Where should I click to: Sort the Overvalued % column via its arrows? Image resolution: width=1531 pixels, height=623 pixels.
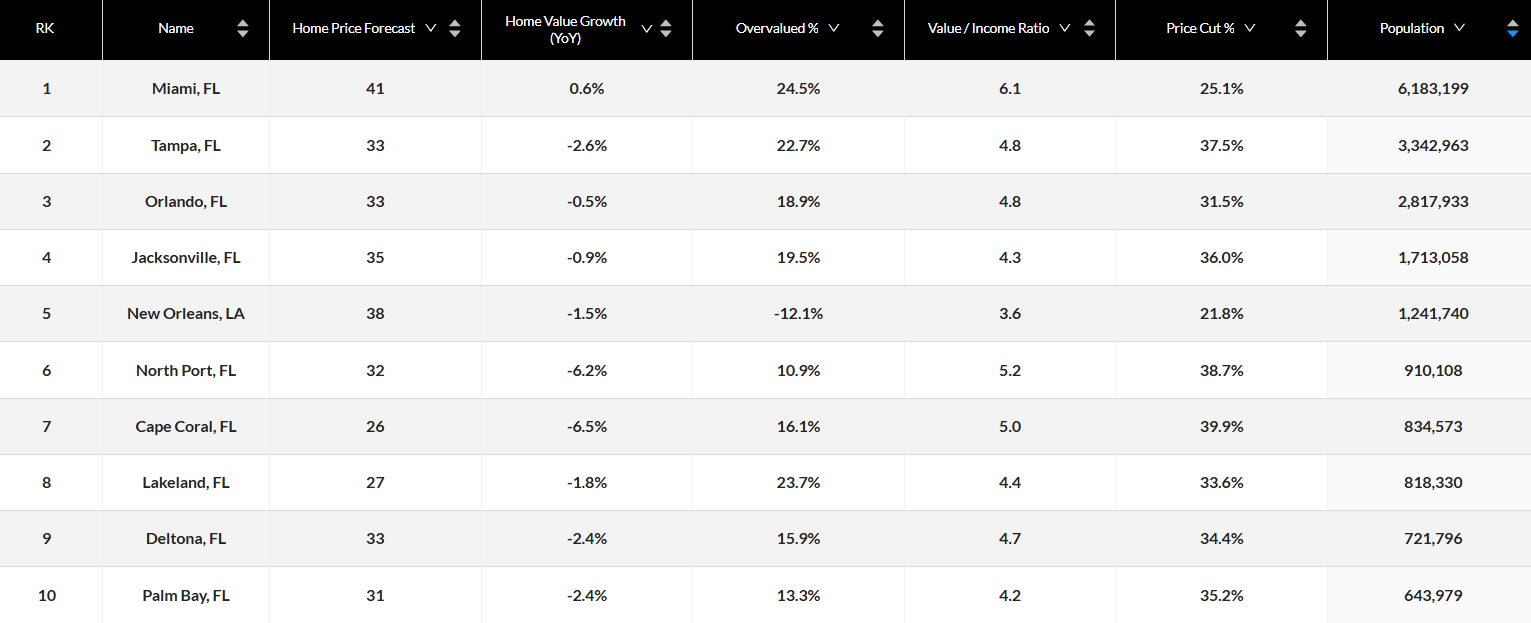(877, 28)
